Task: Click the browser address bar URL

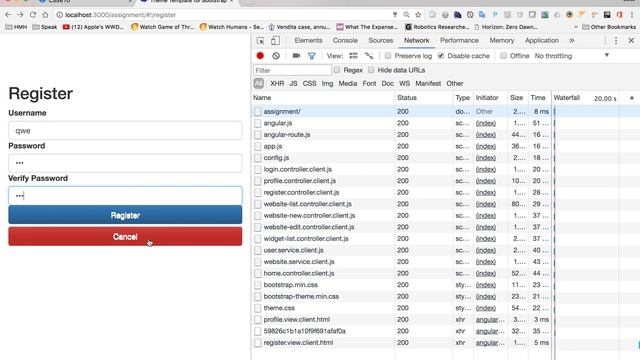Action: 120,15
